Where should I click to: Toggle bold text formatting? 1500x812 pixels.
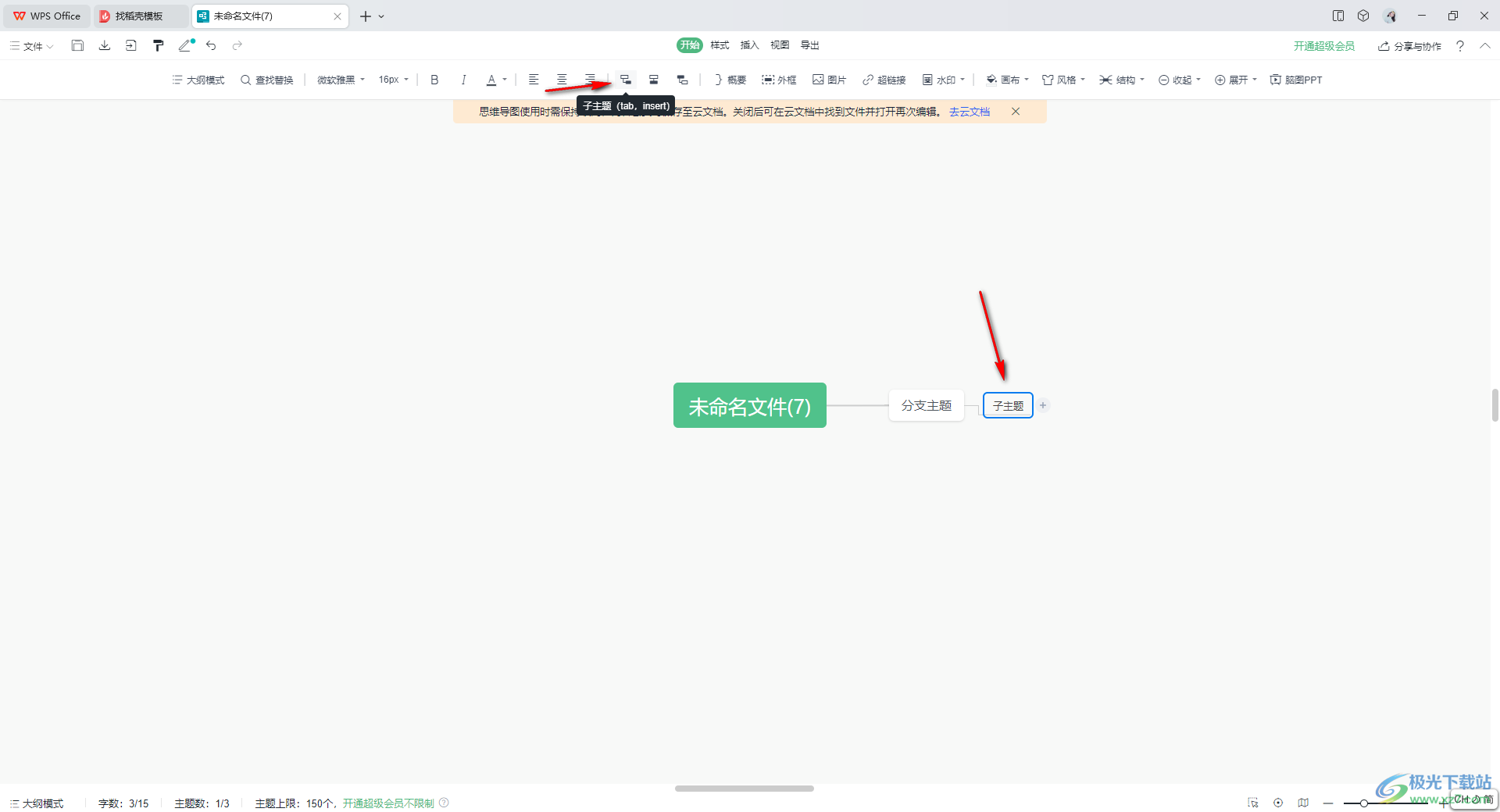435,80
